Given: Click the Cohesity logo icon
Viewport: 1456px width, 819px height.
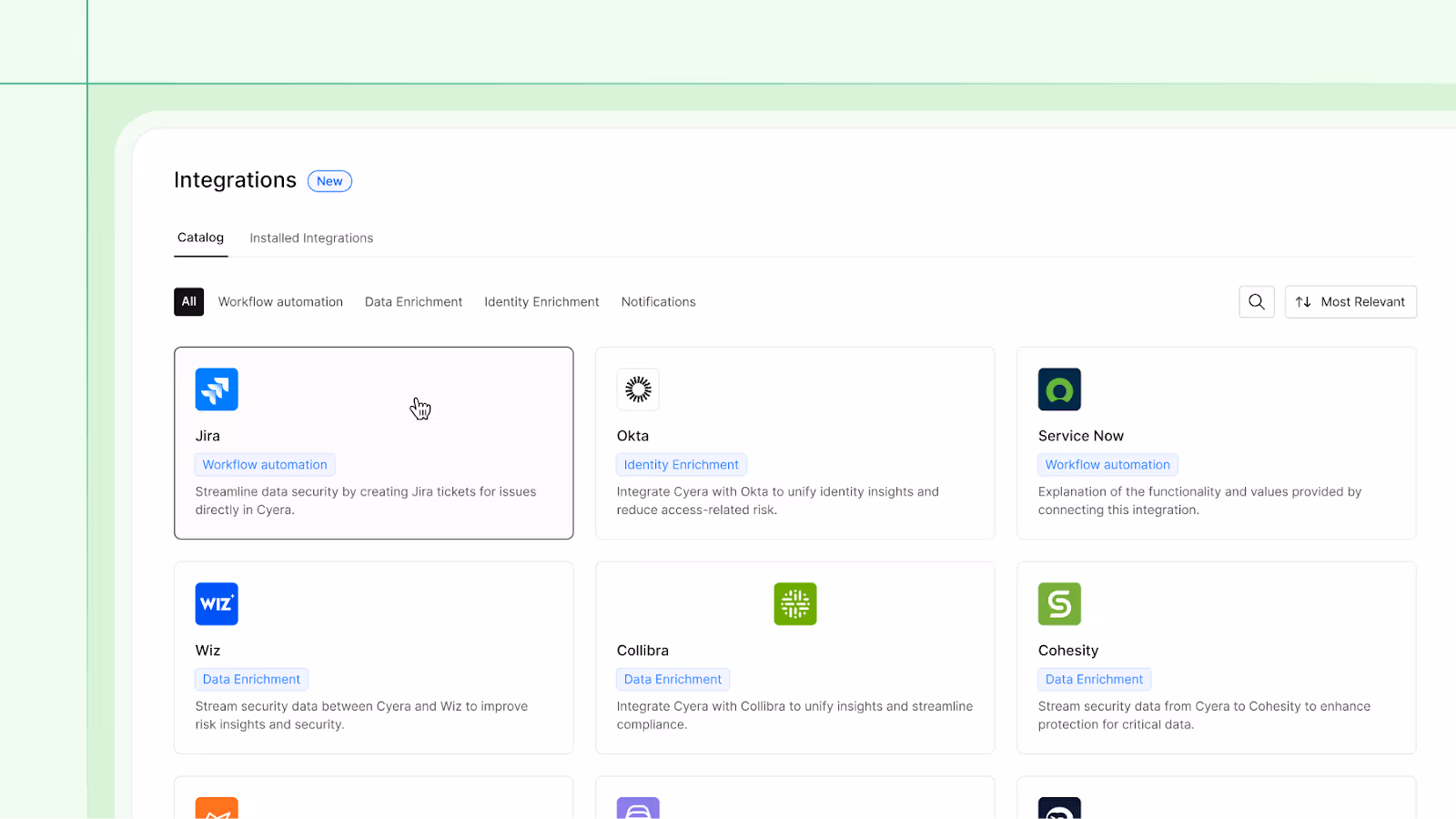Looking at the screenshot, I should click(1059, 604).
